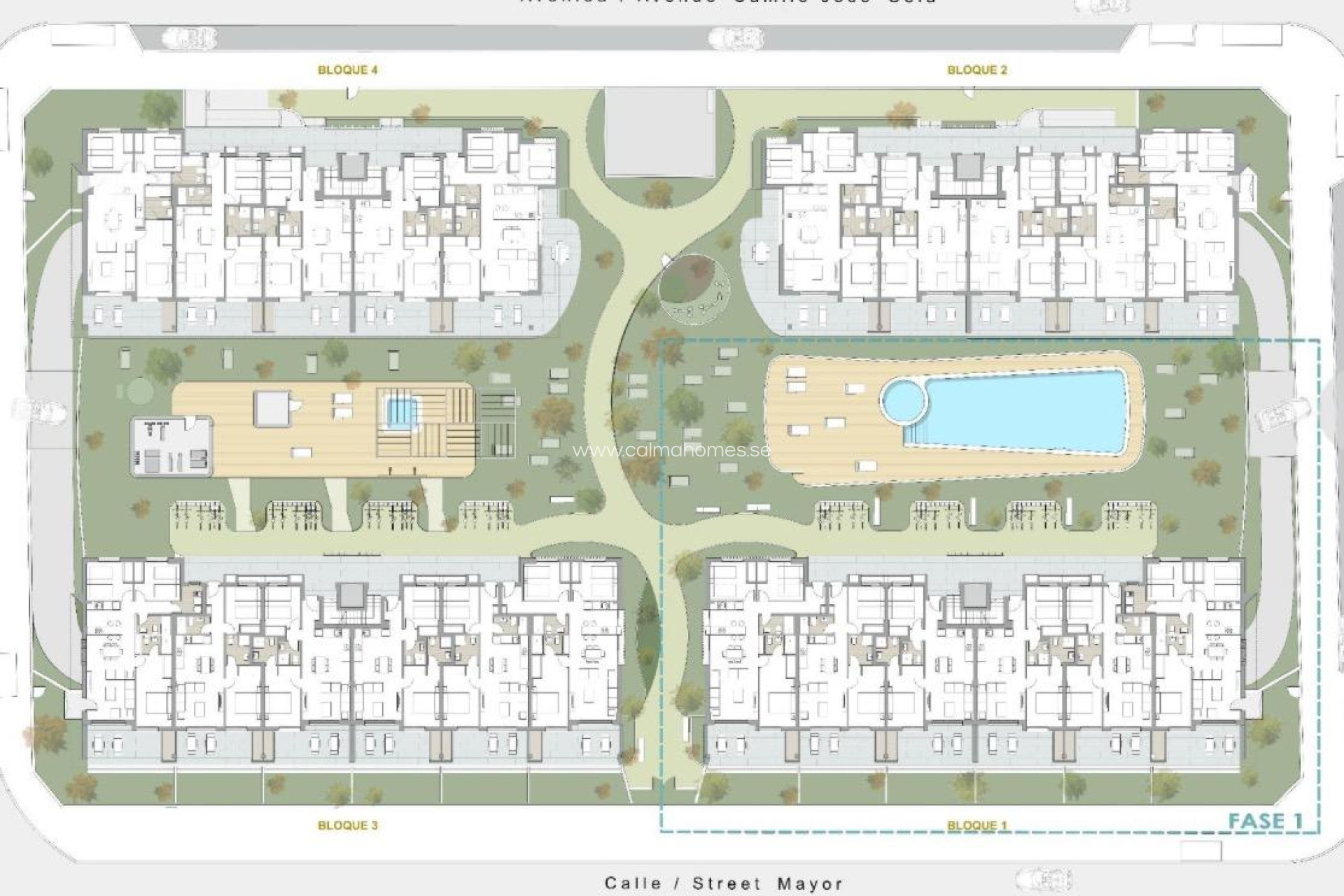Image resolution: width=1344 pixels, height=896 pixels.
Task: Click the BLOQUE 2 label
Action: click(x=976, y=70)
